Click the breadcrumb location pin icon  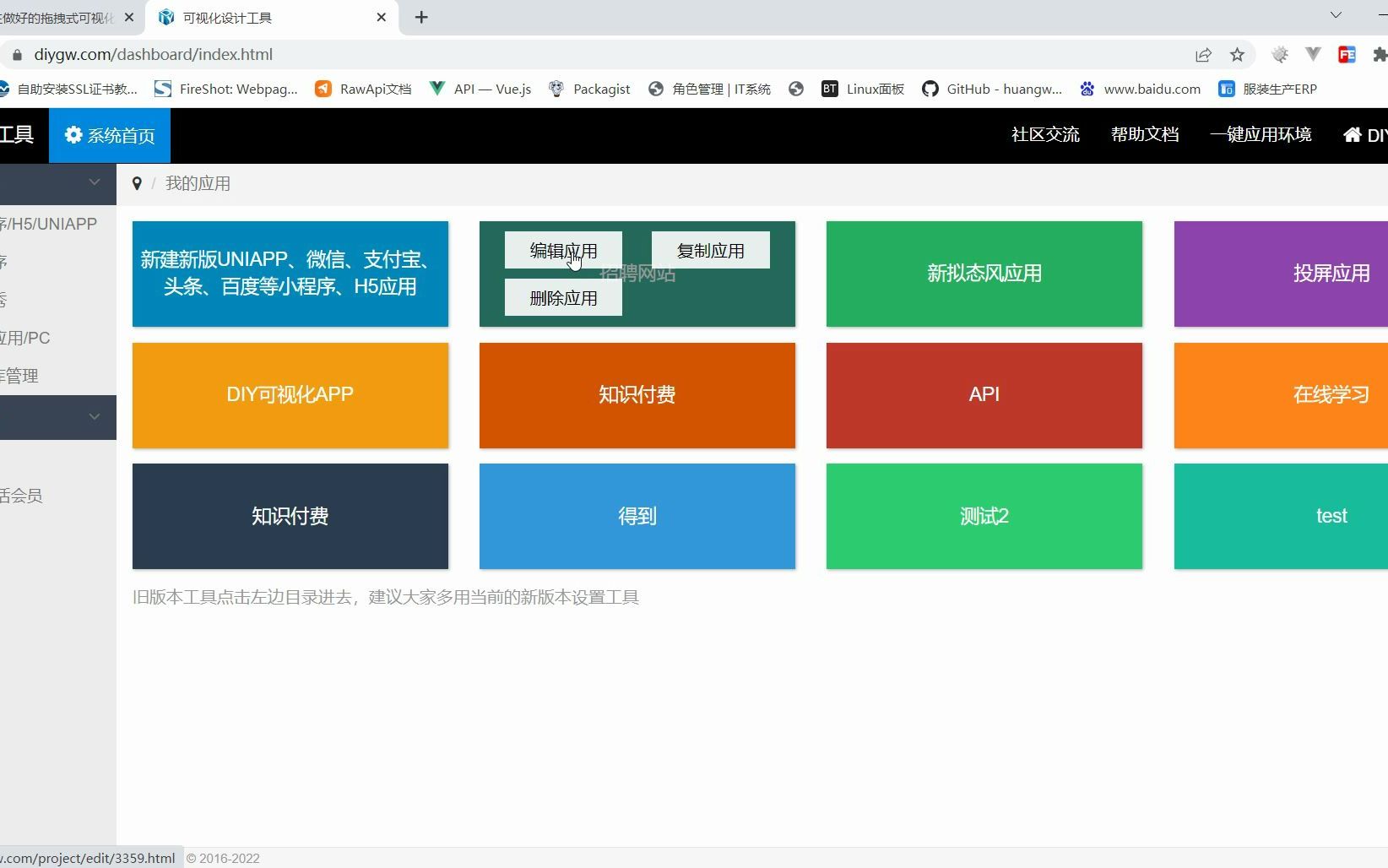[x=137, y=184]
